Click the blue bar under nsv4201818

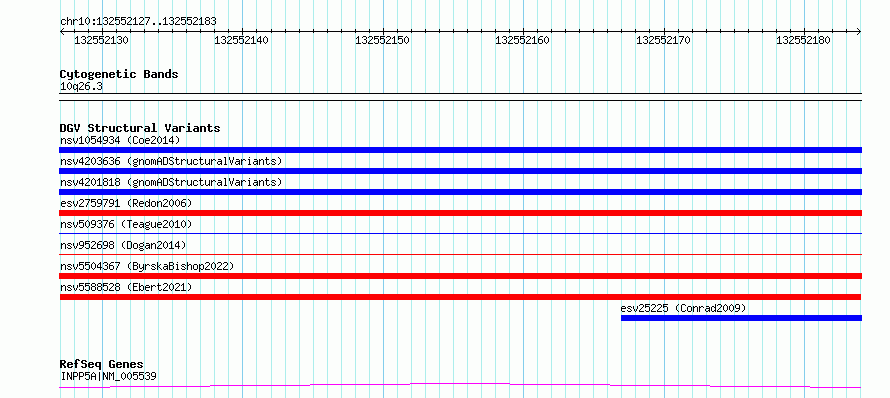460,192
